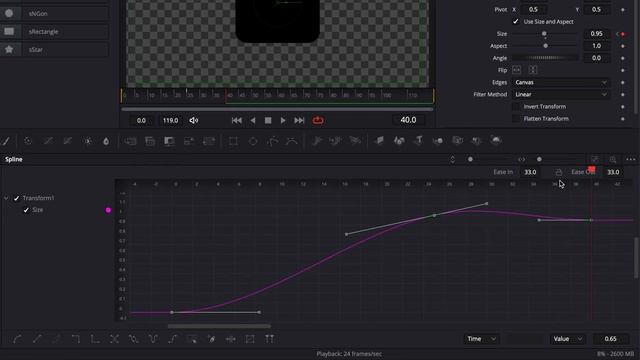The image size is (640, 360).
Task: Open the Time dropdown in Spline editor
Action: tap(482, 339)
